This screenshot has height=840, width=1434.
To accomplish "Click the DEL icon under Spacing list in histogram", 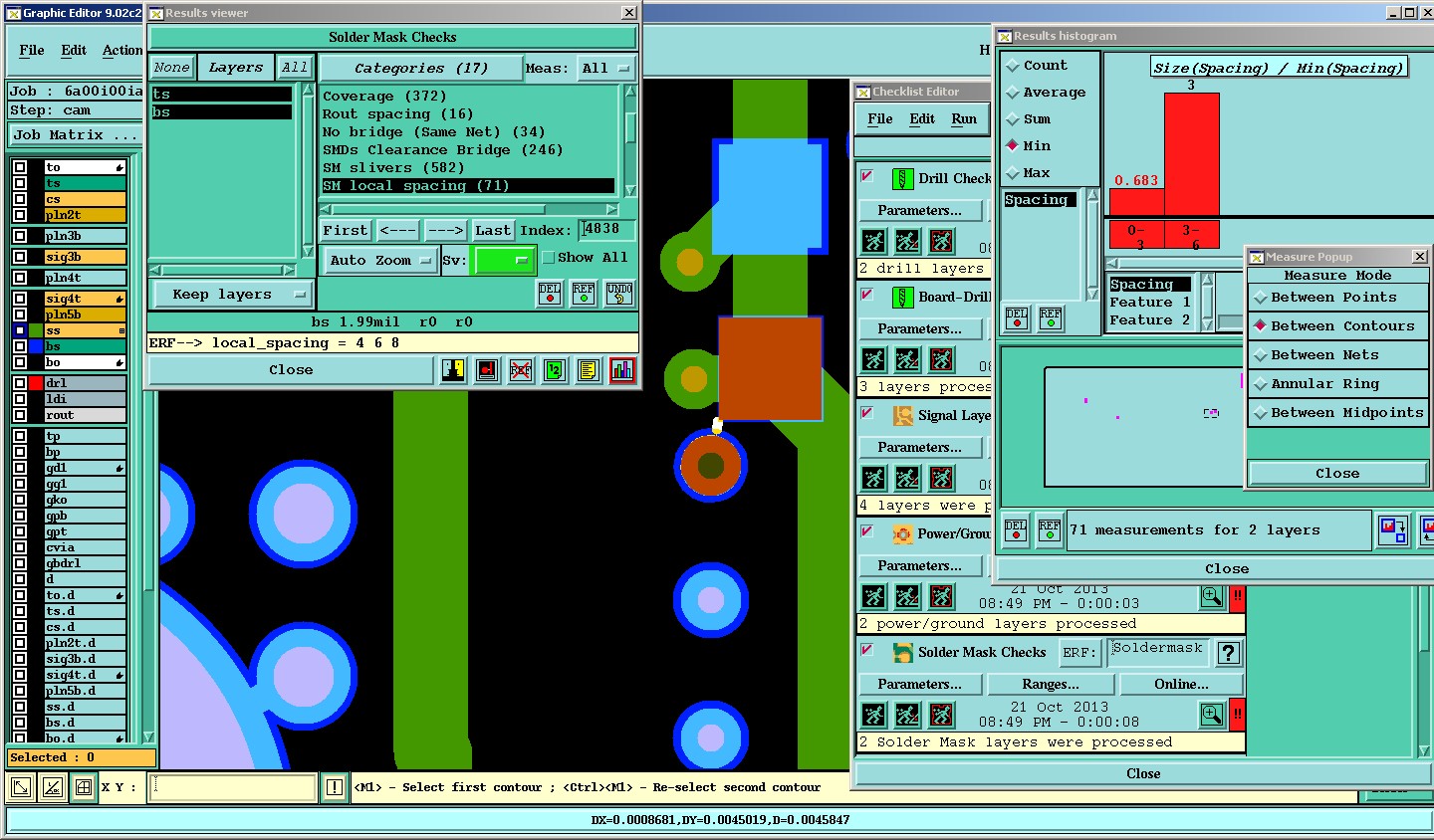I will [1017, 318].
